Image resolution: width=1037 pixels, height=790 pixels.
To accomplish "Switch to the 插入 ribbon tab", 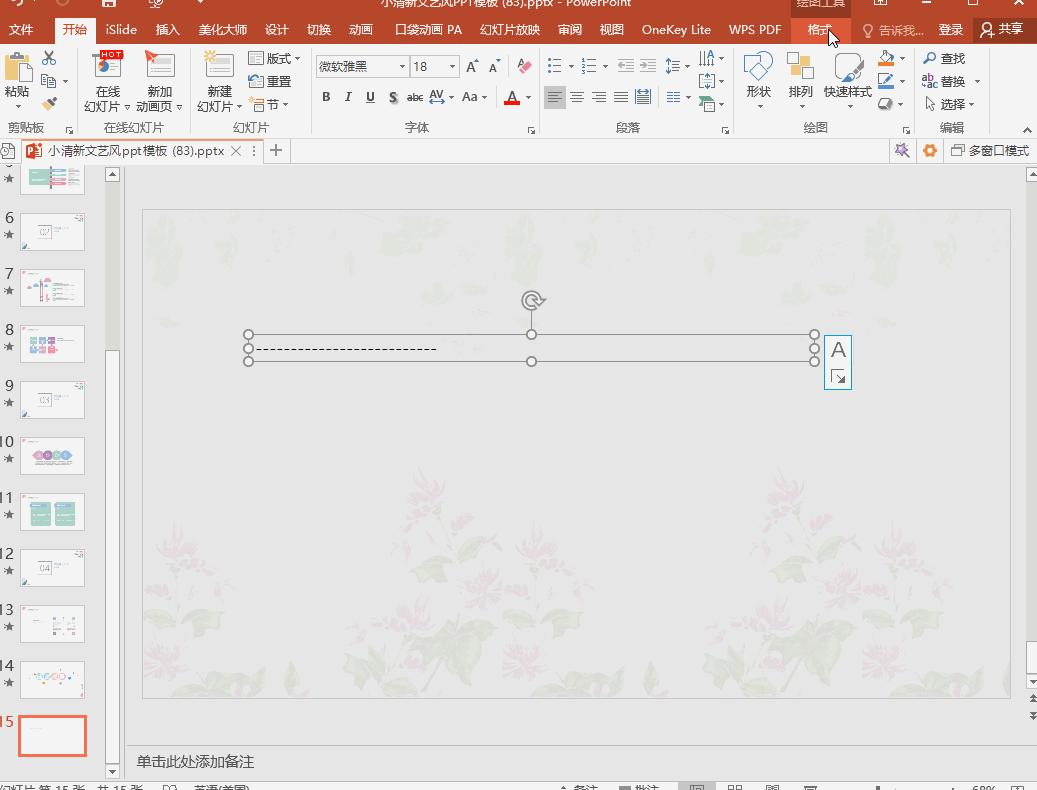I will 167,30.
